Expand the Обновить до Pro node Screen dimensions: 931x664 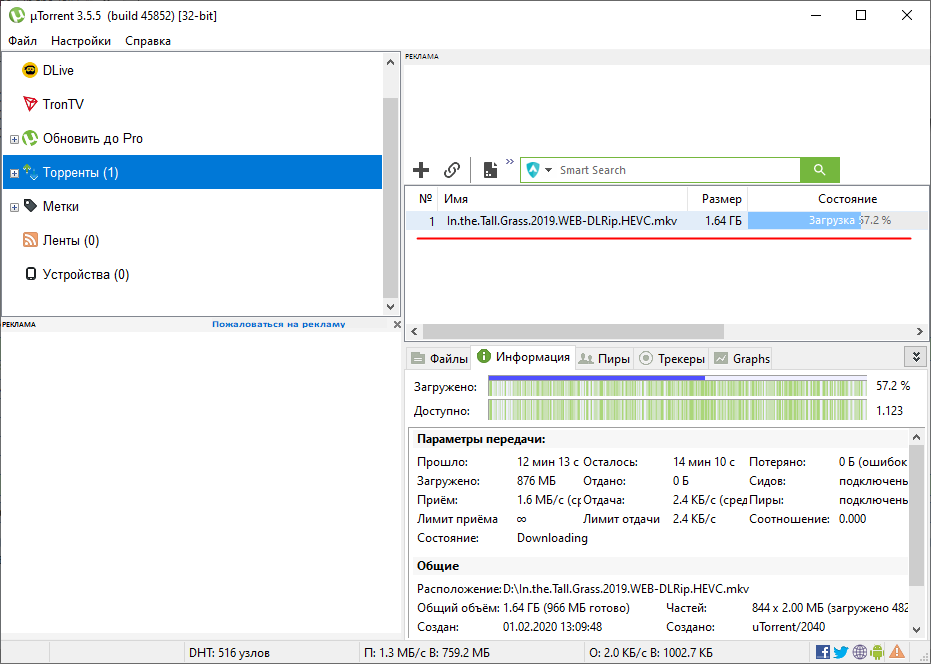(x=14, y=139)
